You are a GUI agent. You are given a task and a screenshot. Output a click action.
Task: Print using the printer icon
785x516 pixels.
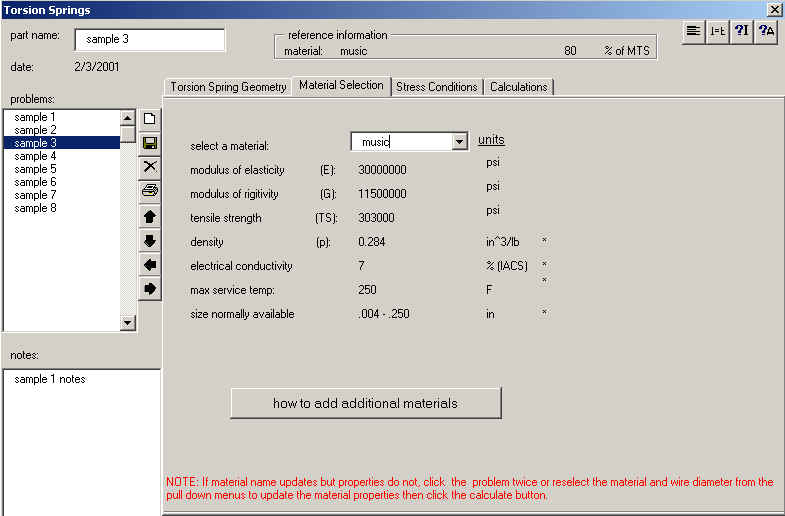tap(150, 191)
